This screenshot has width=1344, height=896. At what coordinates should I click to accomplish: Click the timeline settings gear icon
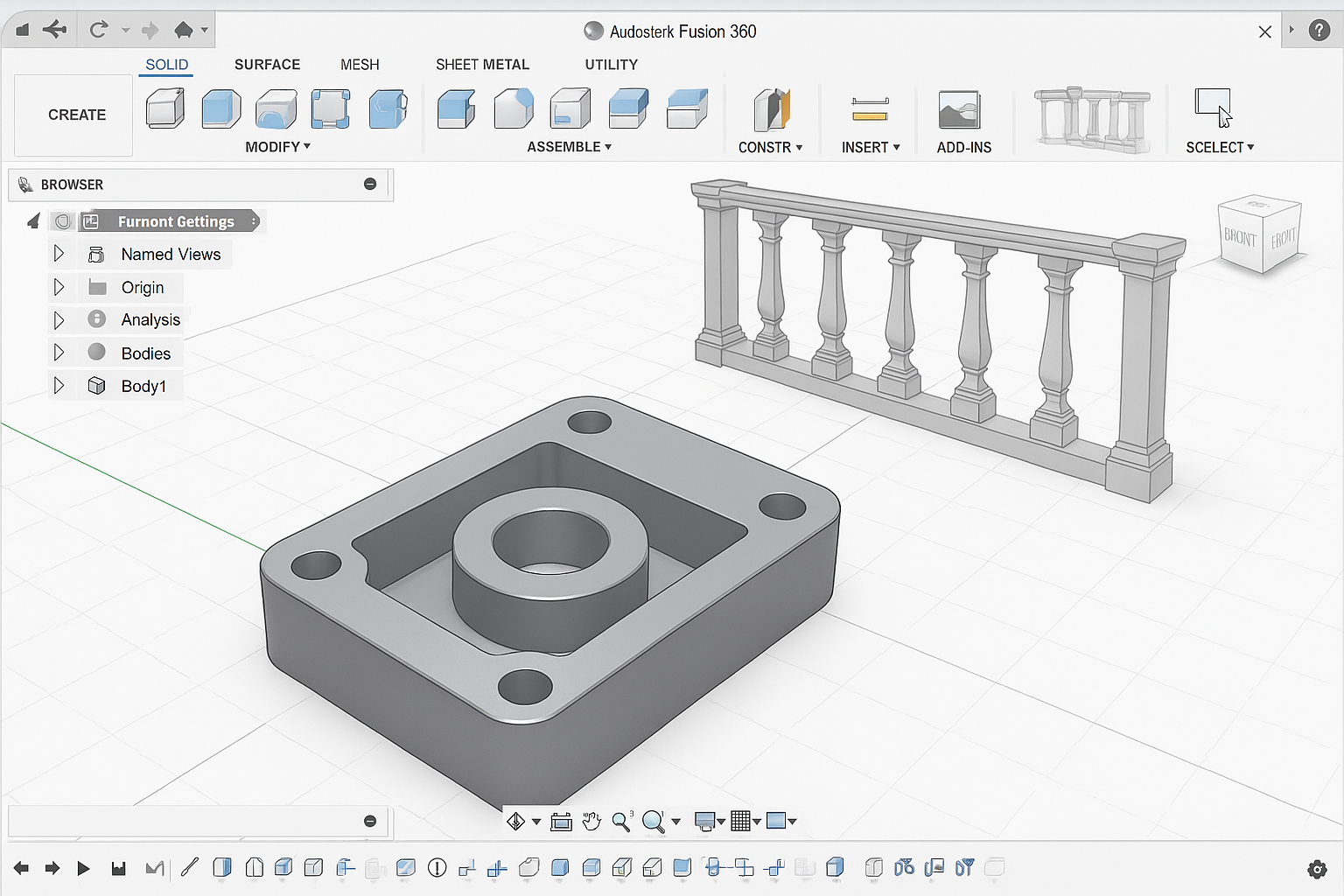[x=1316, y=869]
